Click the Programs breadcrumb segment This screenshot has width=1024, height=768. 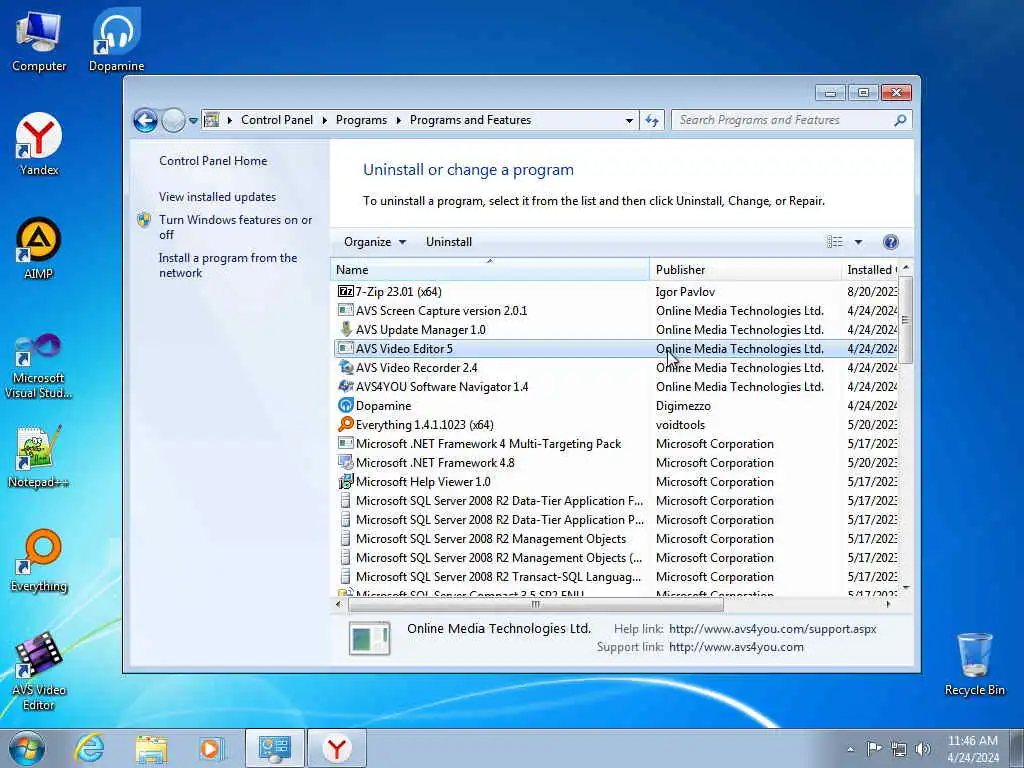pyautogui.click(x=361, y=120)
